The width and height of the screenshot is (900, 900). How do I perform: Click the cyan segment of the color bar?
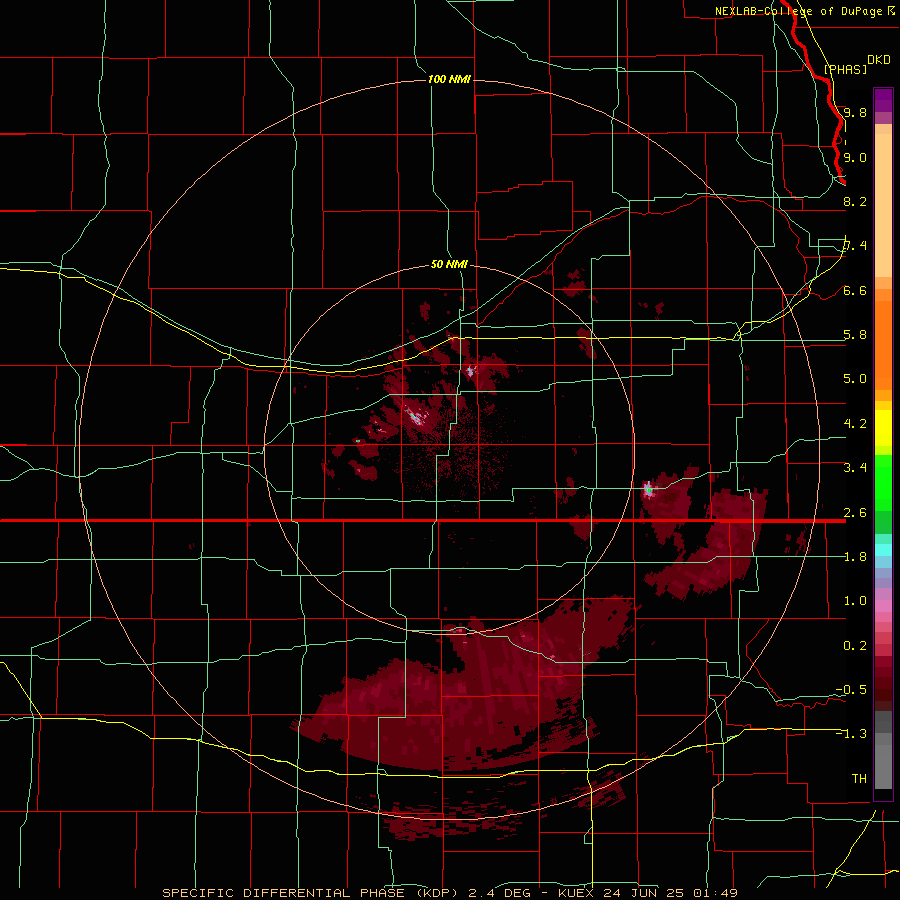click(x=883, y=549)
